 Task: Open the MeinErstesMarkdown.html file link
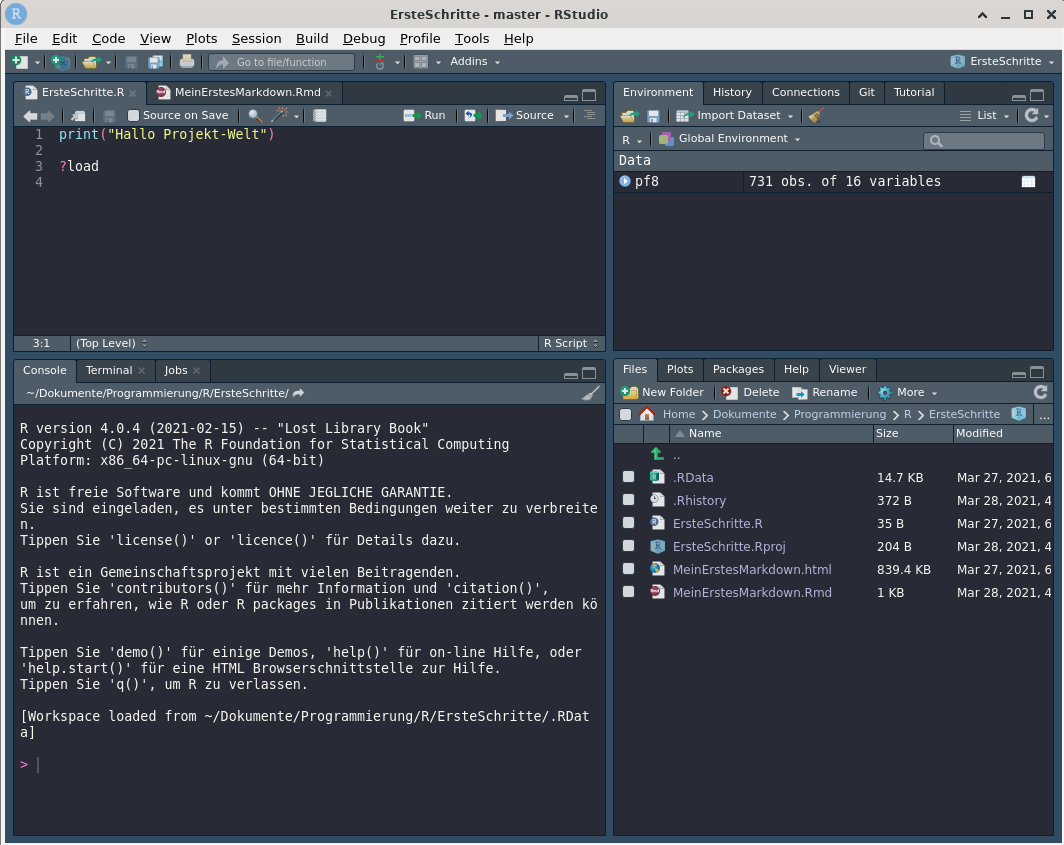(752, 569)
